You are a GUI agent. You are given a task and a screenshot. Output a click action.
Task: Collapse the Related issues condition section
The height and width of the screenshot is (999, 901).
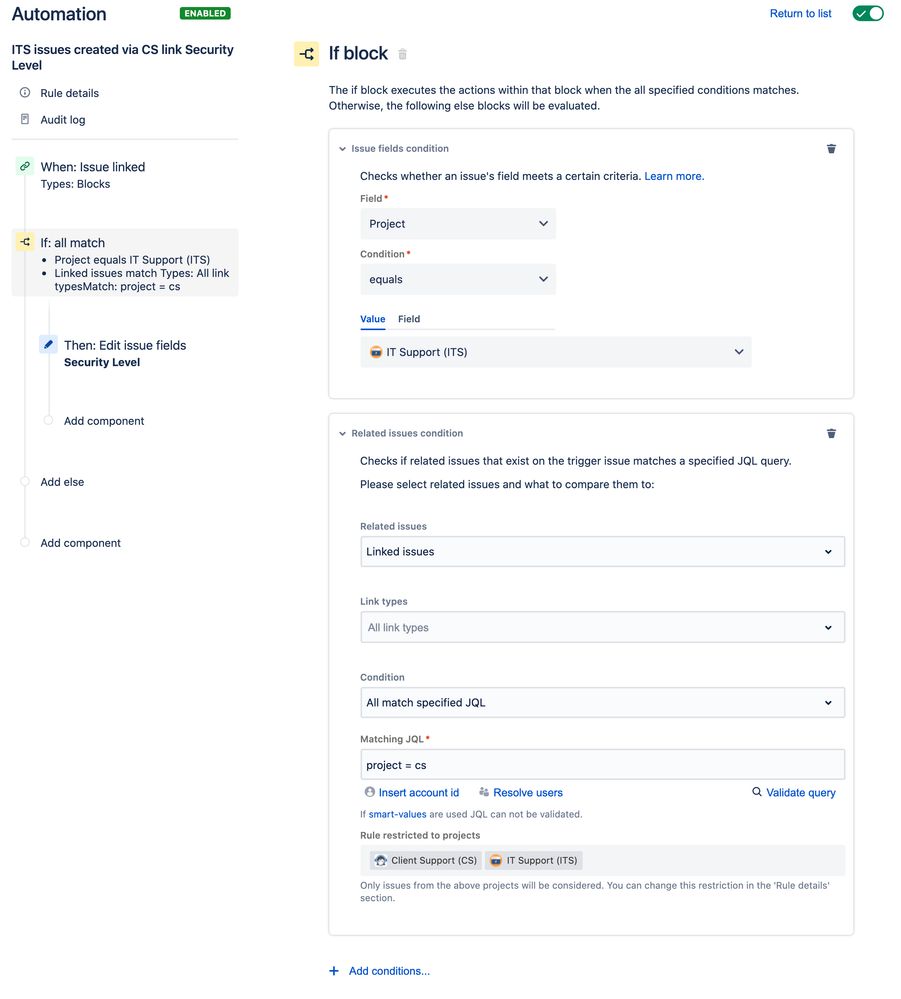[342, 434]
